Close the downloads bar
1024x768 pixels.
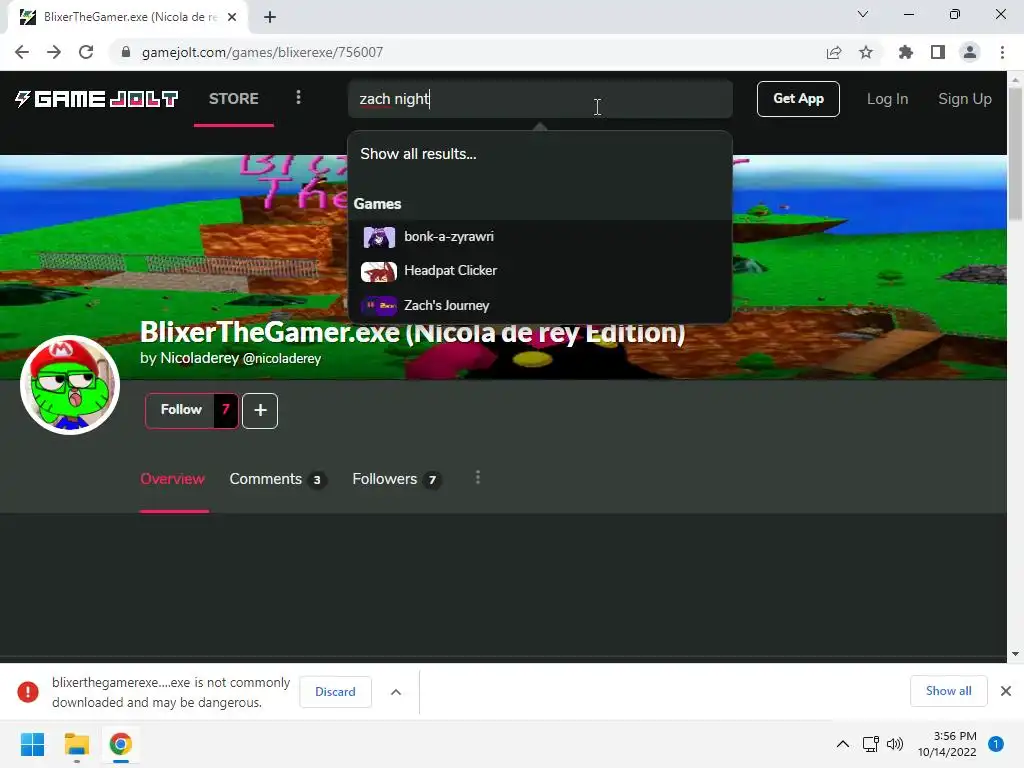(1006, 691)
